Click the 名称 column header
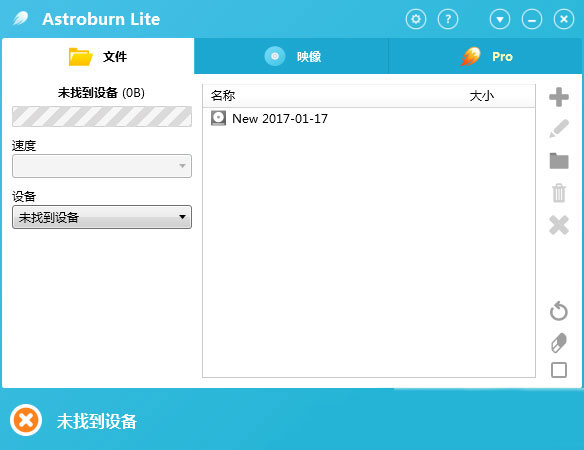Image resolution: width=584 pixels, height=450 pixels. (x=223, y=96)
